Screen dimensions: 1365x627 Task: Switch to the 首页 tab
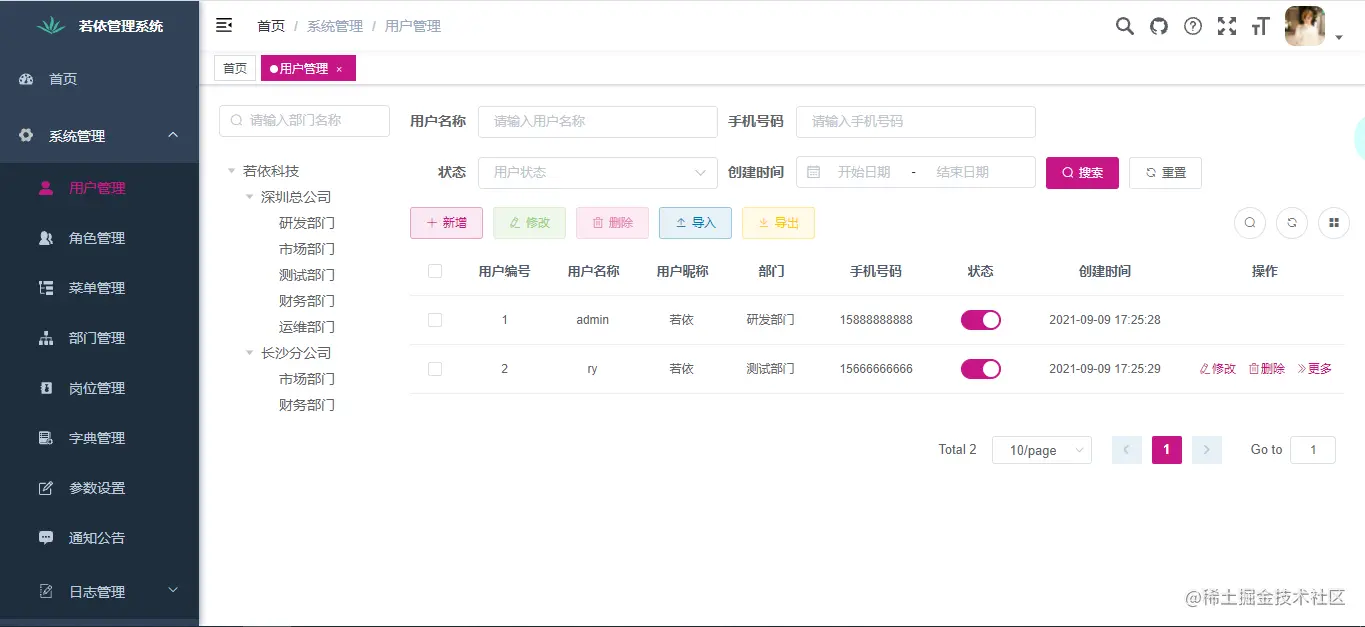click(x=235, y=68)
